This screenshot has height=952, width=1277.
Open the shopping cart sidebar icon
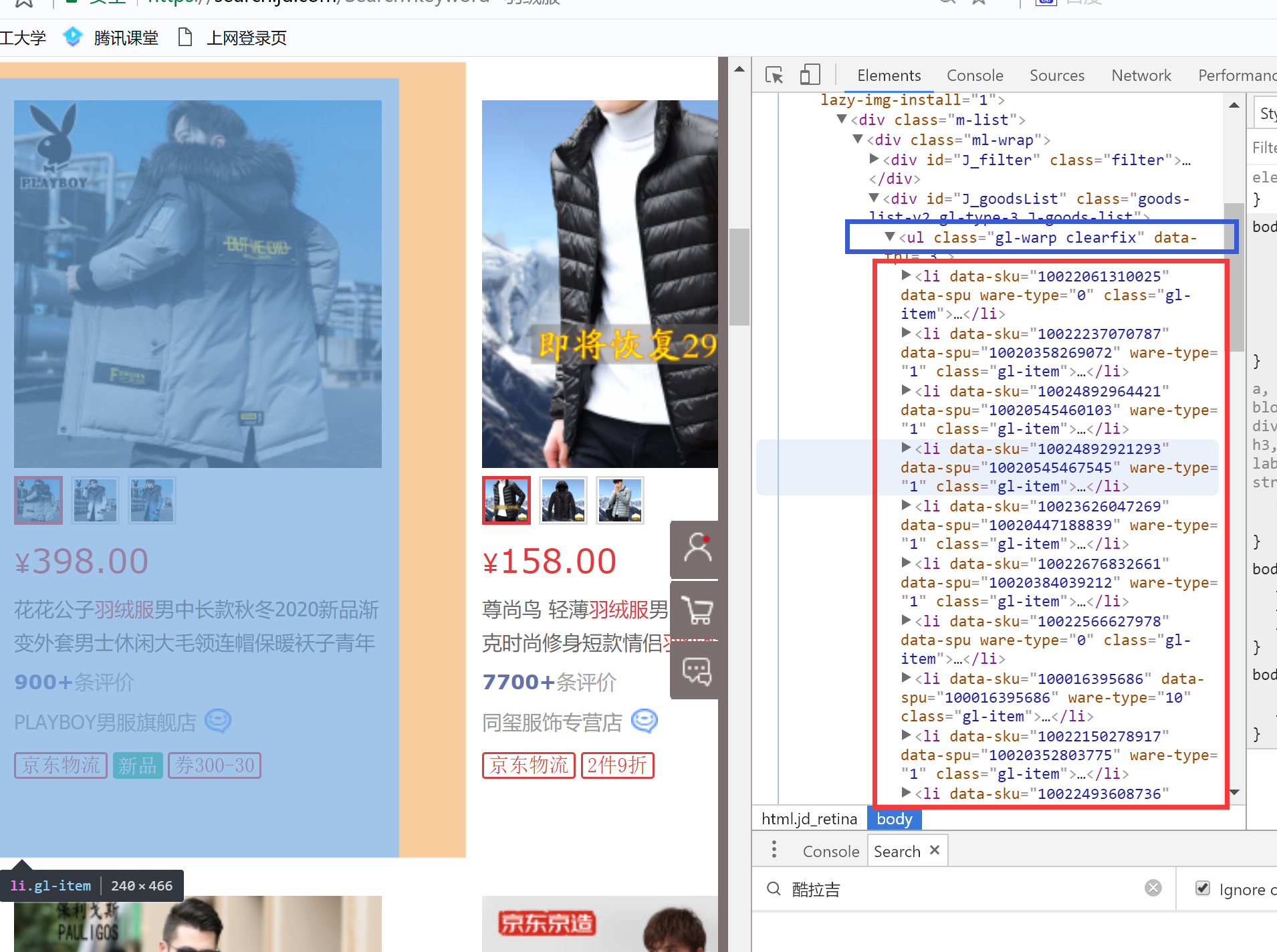(697, 610)
